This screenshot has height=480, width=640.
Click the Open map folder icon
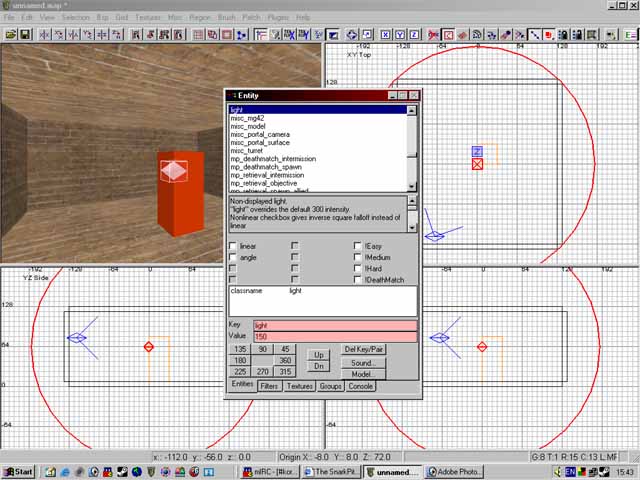[x=10, y=34]
